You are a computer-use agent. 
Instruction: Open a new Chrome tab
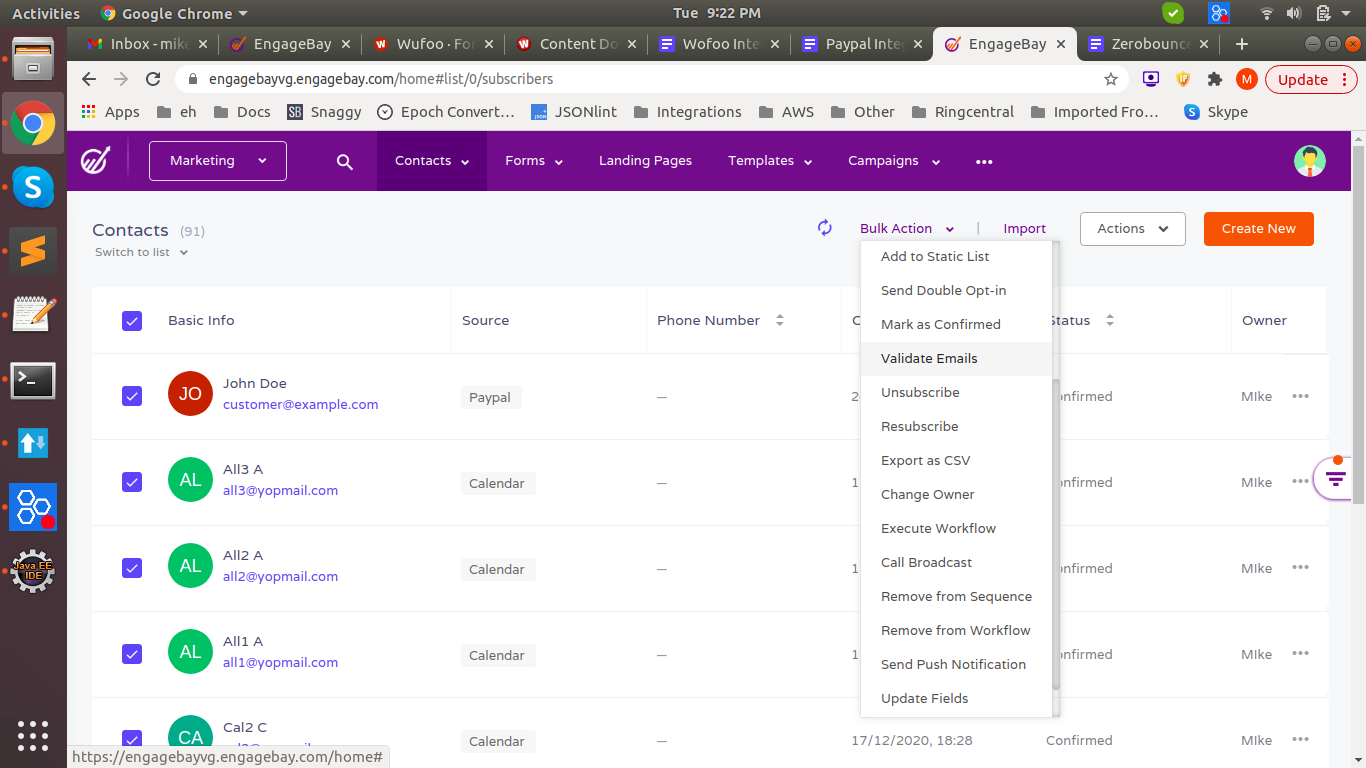click(1242, 44)
